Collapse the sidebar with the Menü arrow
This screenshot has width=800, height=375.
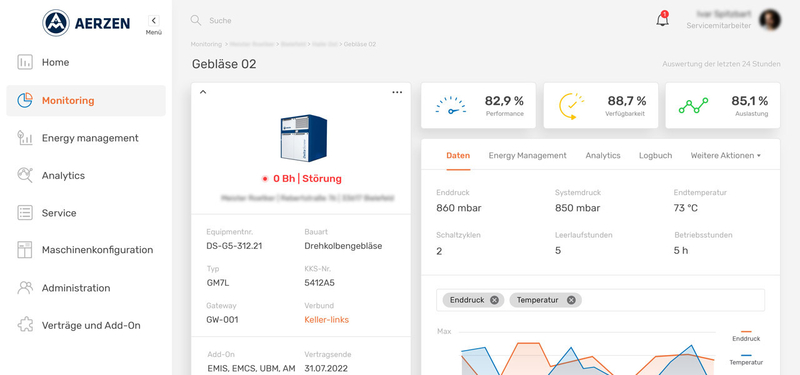154,21
